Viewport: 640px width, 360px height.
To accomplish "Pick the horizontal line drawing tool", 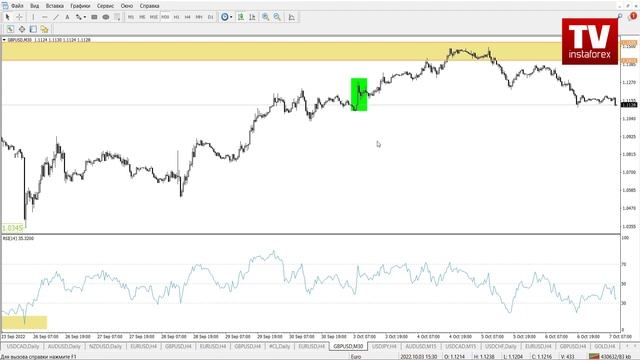I will pyautogui.click(x=44, y=17).
